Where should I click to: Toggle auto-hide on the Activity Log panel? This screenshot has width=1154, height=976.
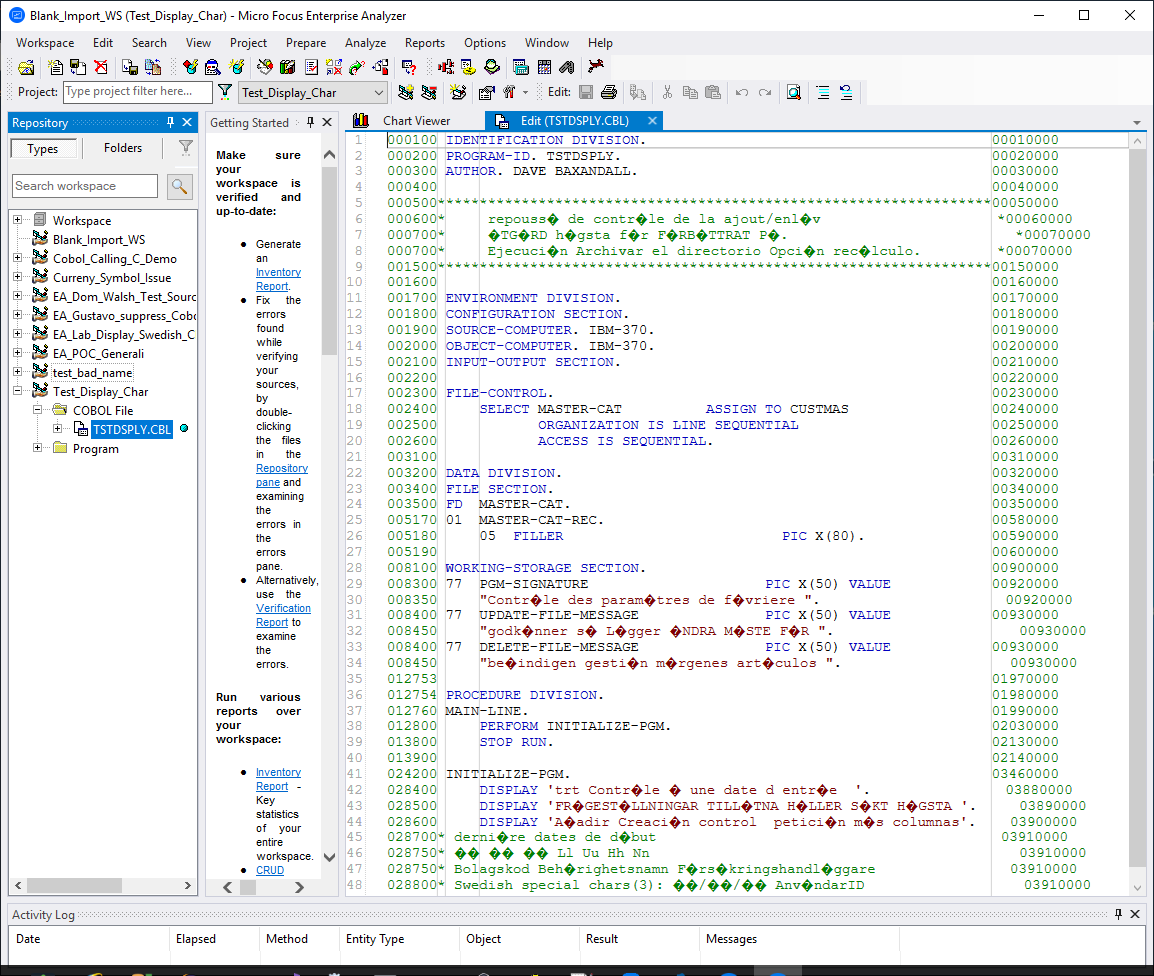(1117, 913)
